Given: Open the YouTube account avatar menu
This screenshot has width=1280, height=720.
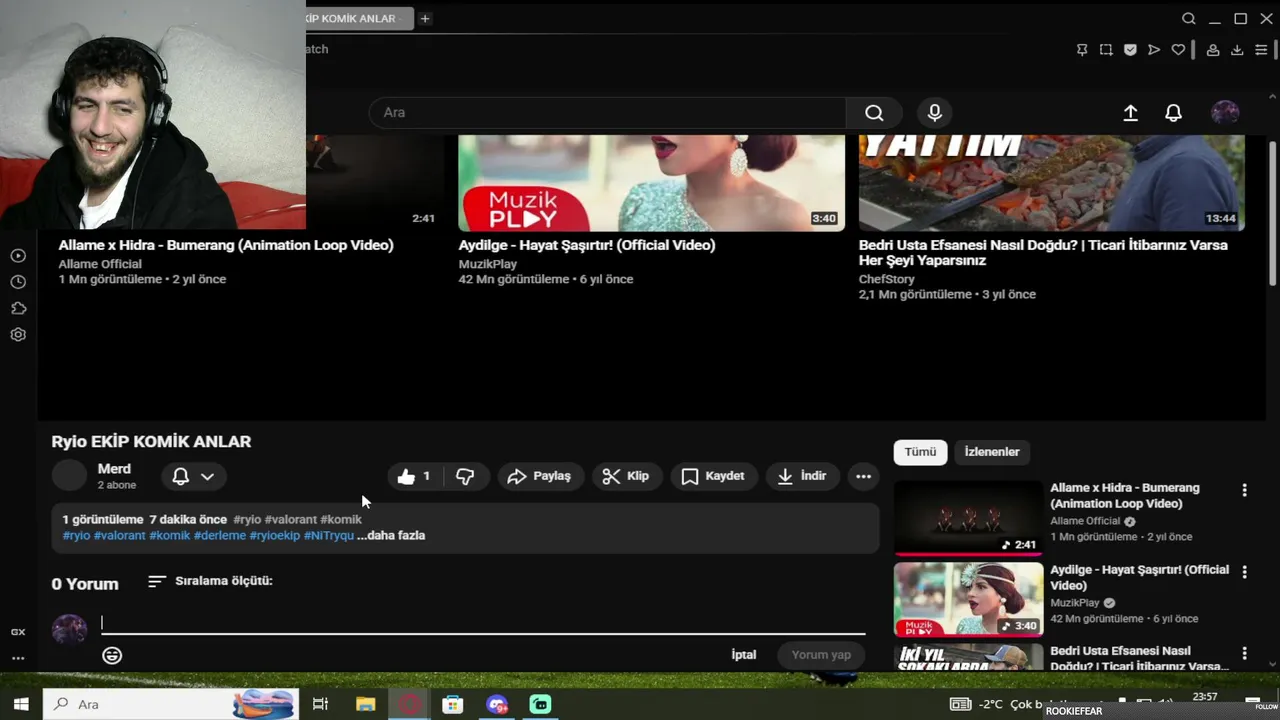Looking at the screenshot, I should (x=1225, y=113).
